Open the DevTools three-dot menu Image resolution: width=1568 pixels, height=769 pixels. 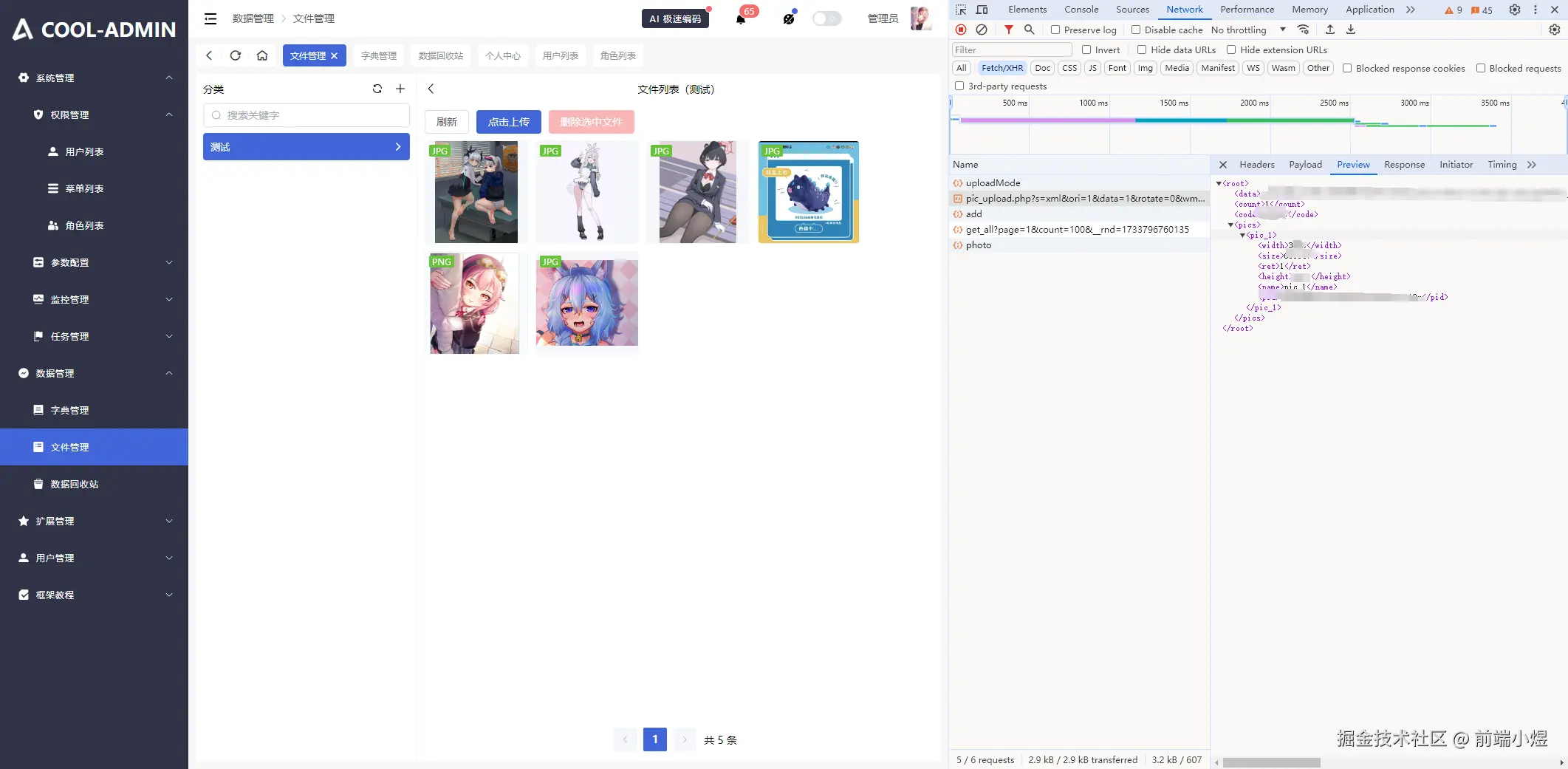point(1536,10)
